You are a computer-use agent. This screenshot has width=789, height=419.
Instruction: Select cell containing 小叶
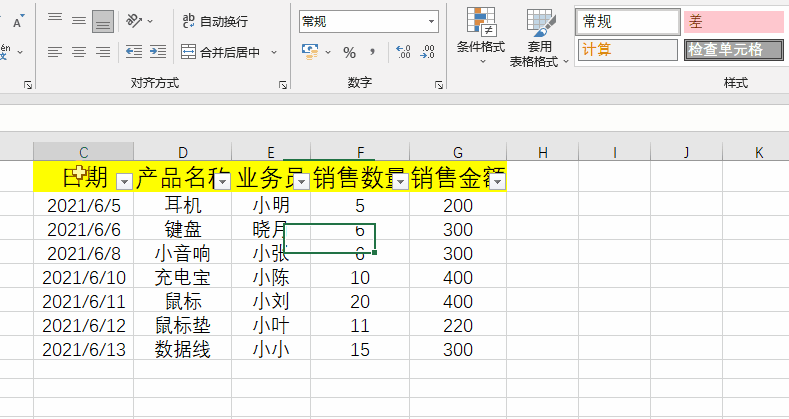pyautogui.click(x=271, y=325)
